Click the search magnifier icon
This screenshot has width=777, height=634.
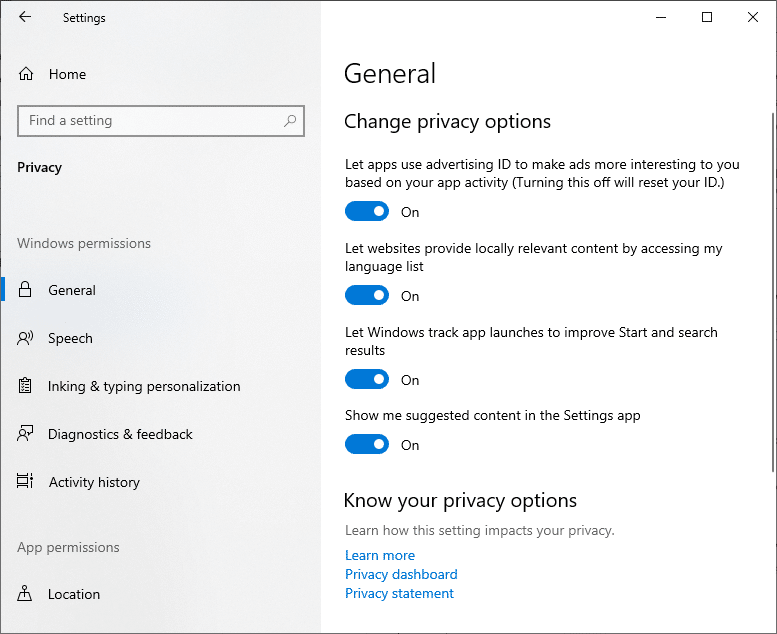tap(290, 121)
